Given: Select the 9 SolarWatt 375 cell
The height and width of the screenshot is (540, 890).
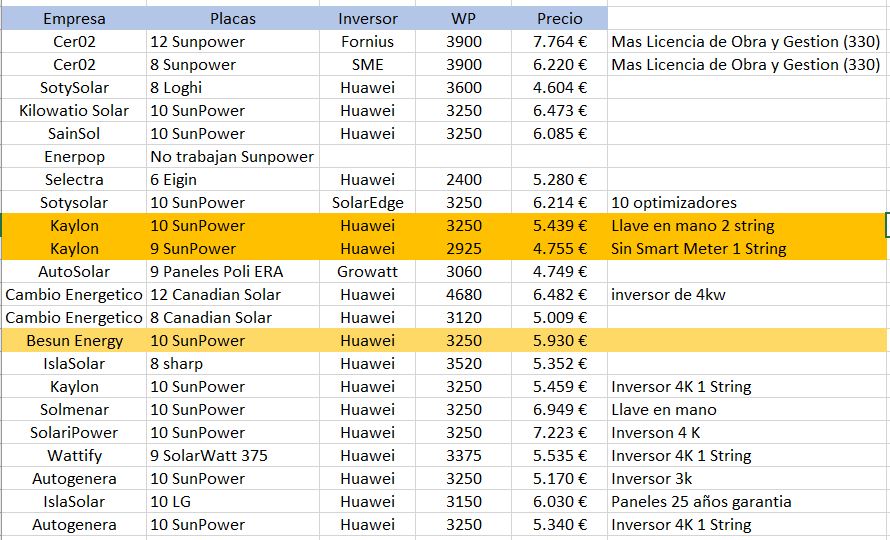Looking at the screenshot, I should pyautogui.click(x=233, y=455).
